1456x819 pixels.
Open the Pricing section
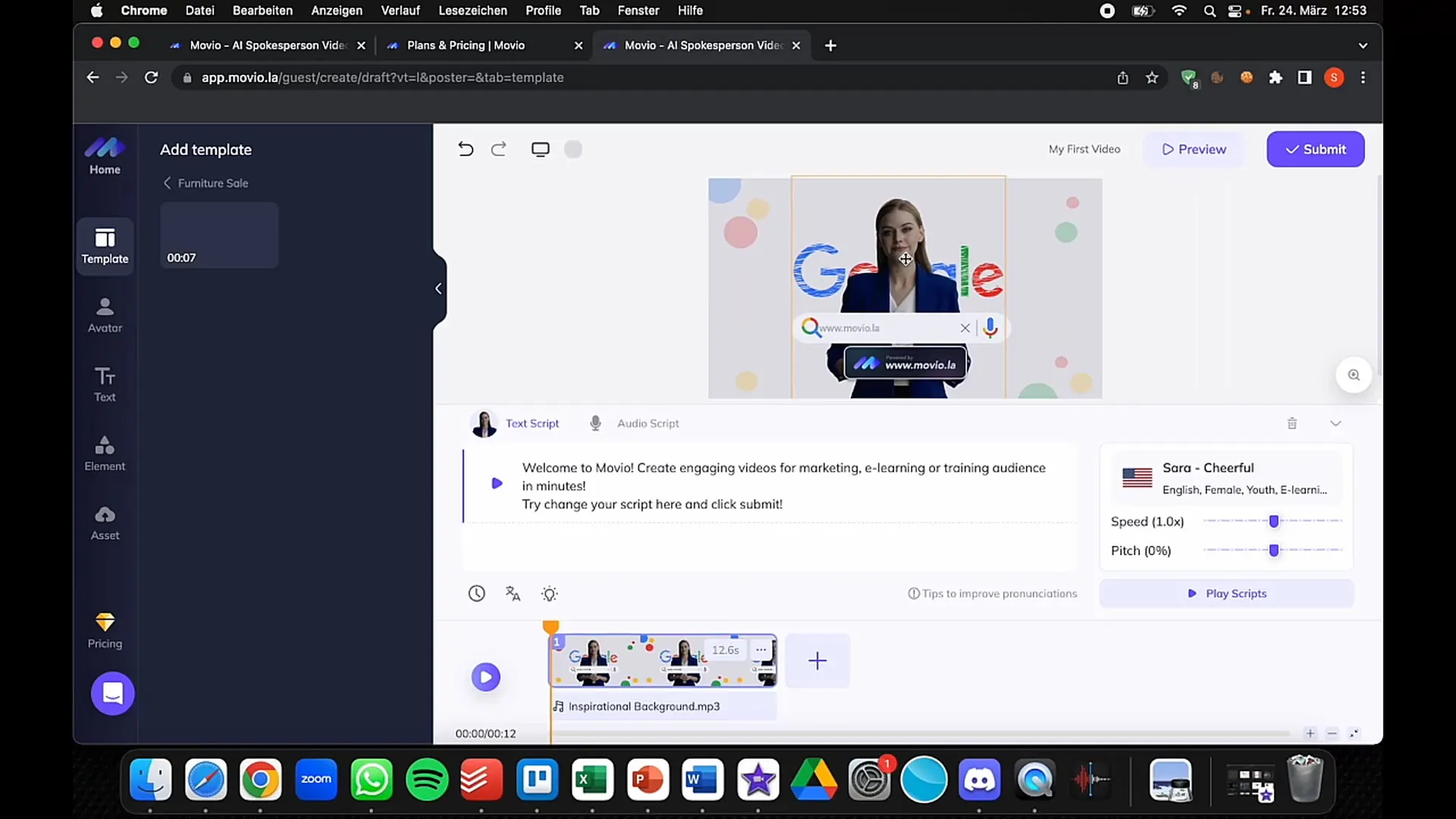[x=105, y=629]
